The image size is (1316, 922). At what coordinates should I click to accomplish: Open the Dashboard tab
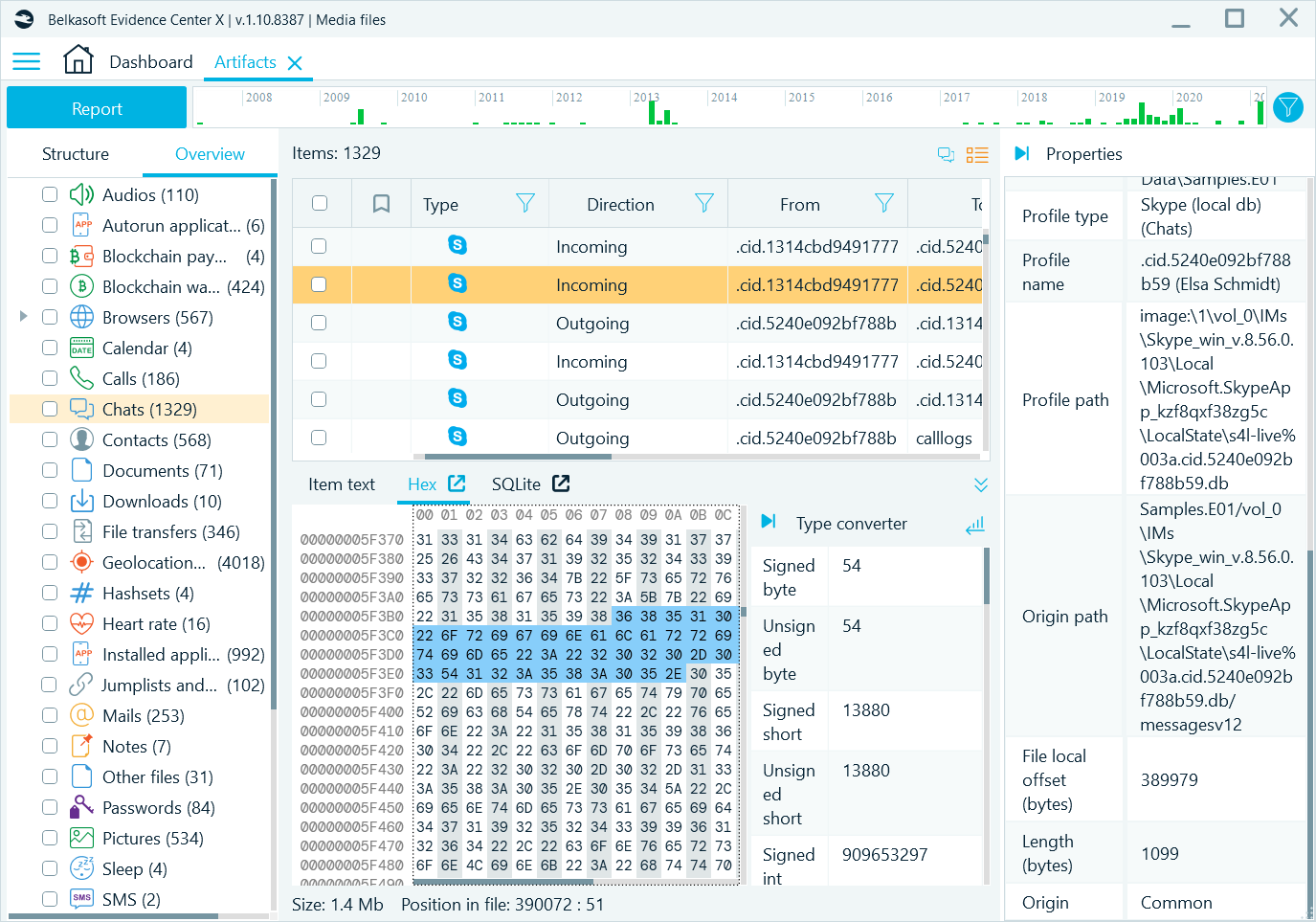pyautogui.click(x=151, y=62)
